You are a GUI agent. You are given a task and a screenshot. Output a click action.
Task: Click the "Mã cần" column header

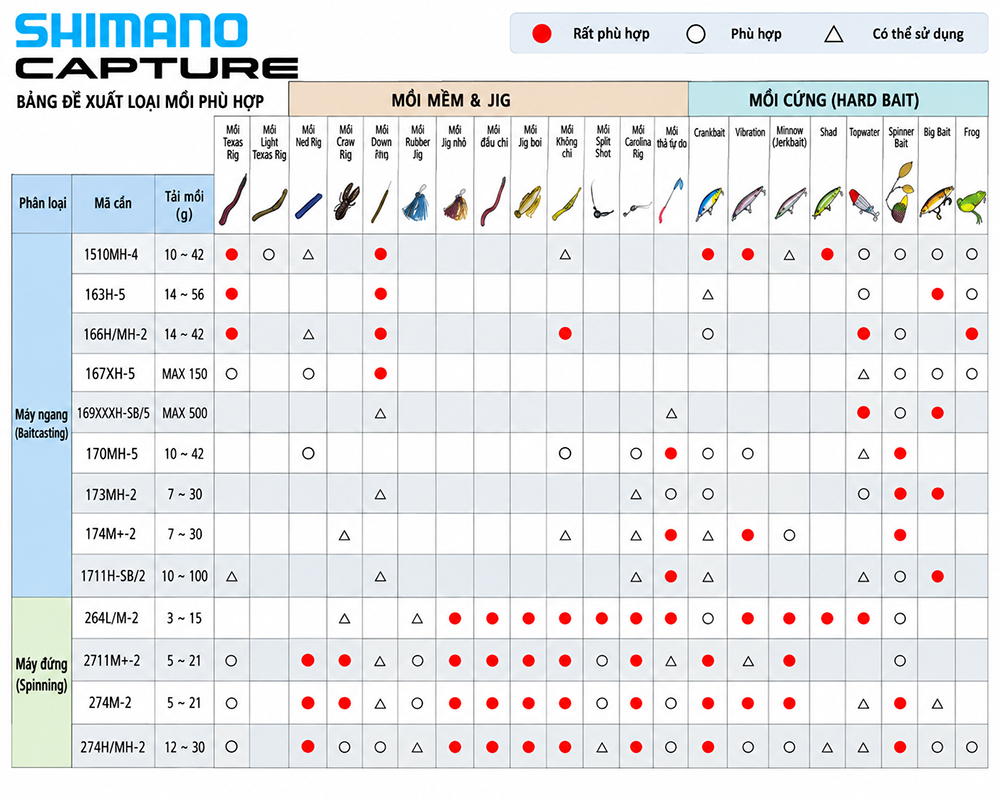pyautogui.click(x=113, y=204)
